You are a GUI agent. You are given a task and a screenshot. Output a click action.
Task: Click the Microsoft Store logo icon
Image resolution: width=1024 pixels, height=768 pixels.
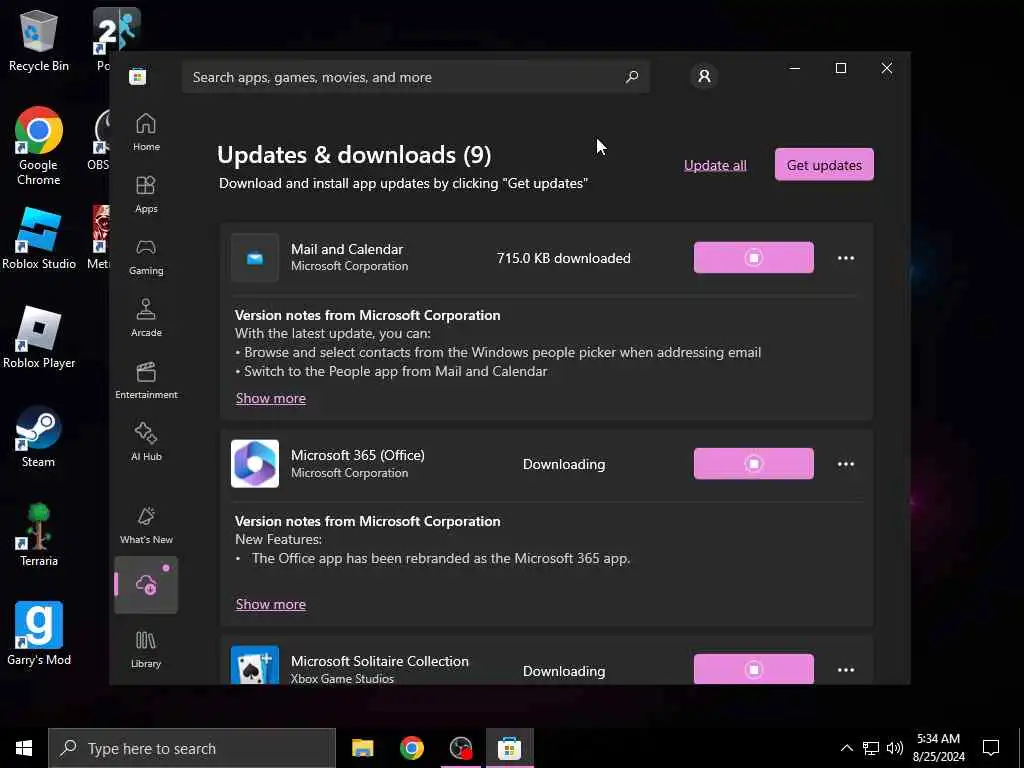point(138,77)
